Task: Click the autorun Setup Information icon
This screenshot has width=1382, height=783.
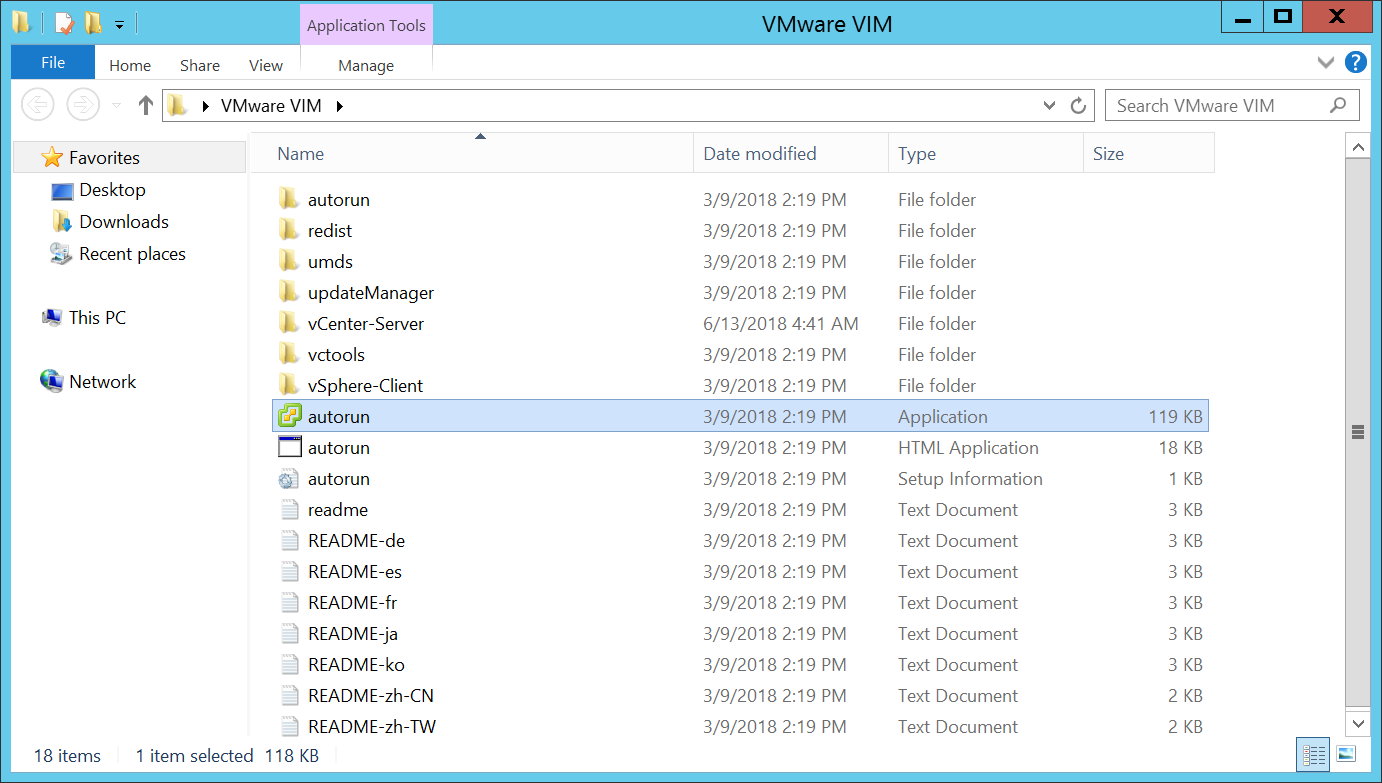Action: tap(289, 478)
